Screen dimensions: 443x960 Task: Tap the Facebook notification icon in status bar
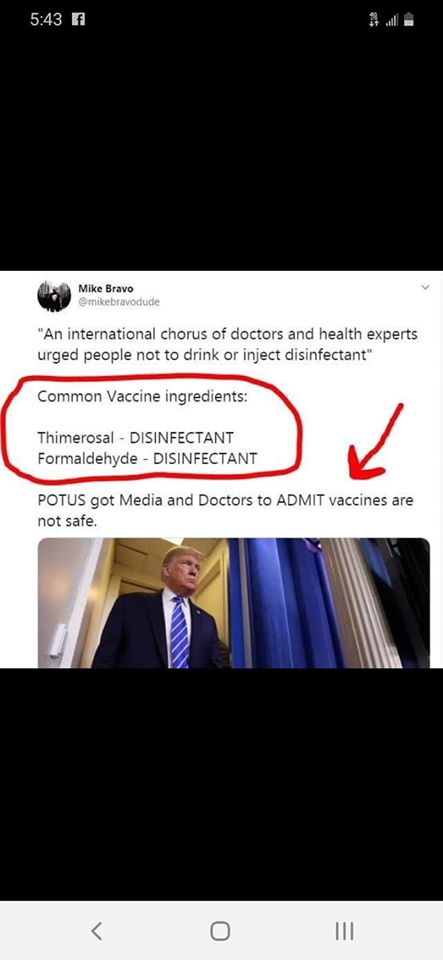(78, 20)
